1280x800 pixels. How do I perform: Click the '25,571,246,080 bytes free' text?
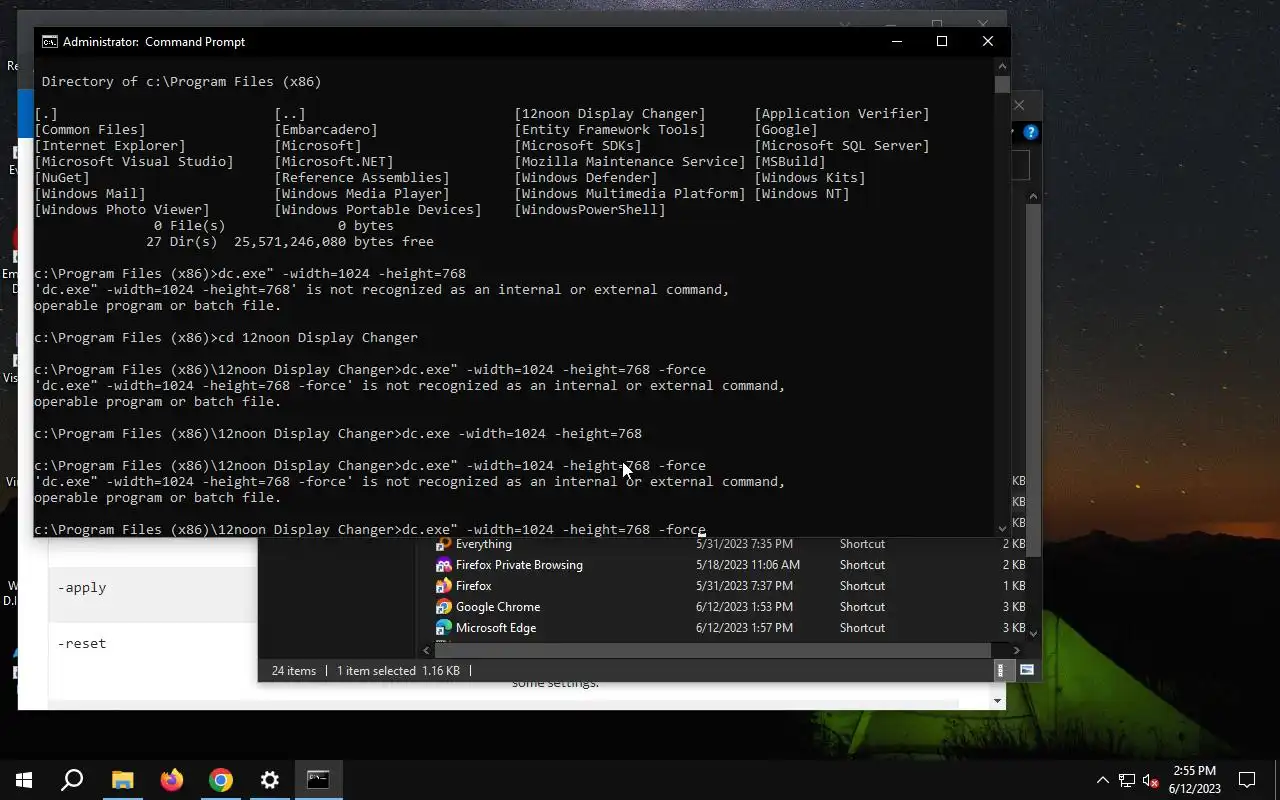334,242
